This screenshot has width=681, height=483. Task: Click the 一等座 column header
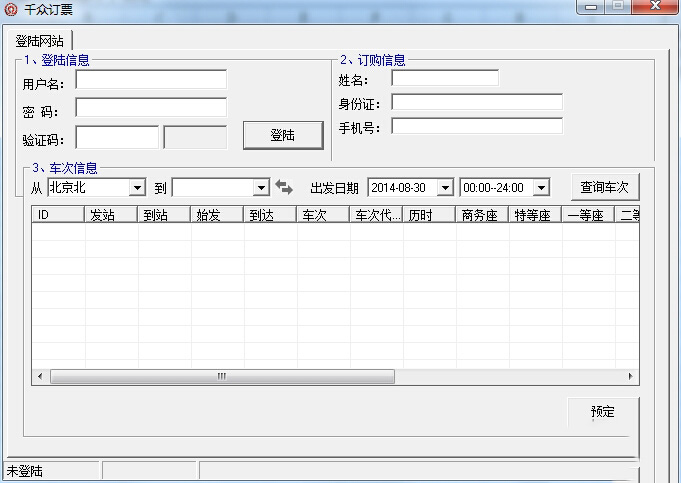(588, 215)
